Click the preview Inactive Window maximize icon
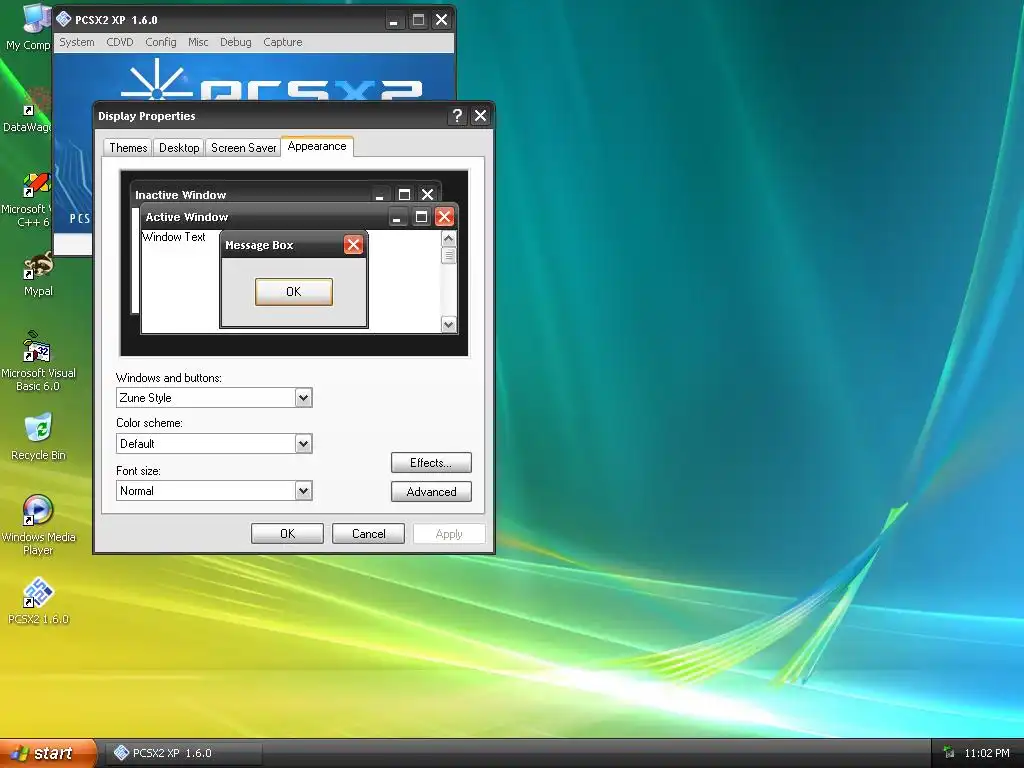The width and height of the screenshot is (1024, 768). point(404,195)
